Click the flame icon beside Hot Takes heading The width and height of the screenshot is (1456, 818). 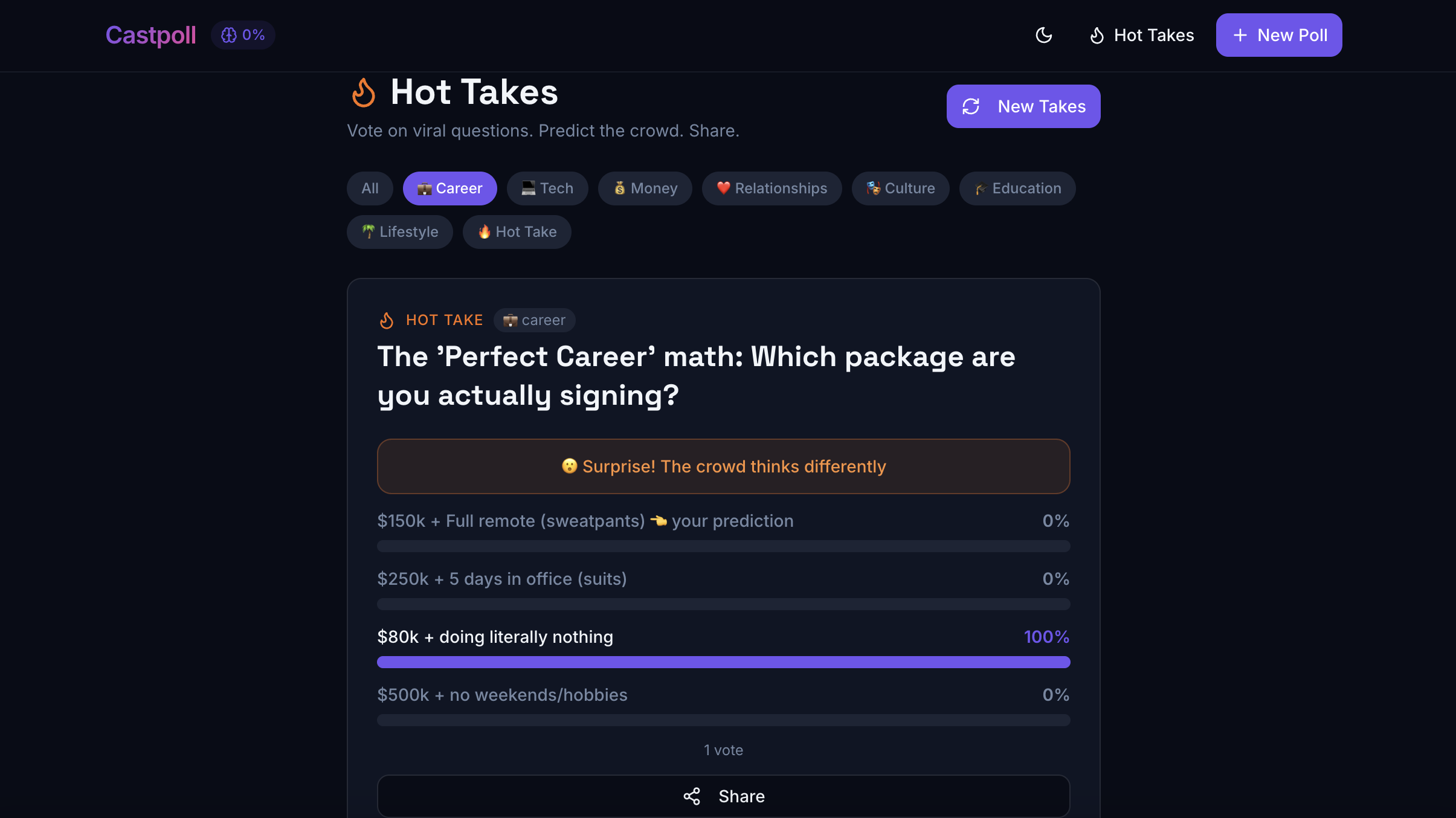tap(364, 92)
